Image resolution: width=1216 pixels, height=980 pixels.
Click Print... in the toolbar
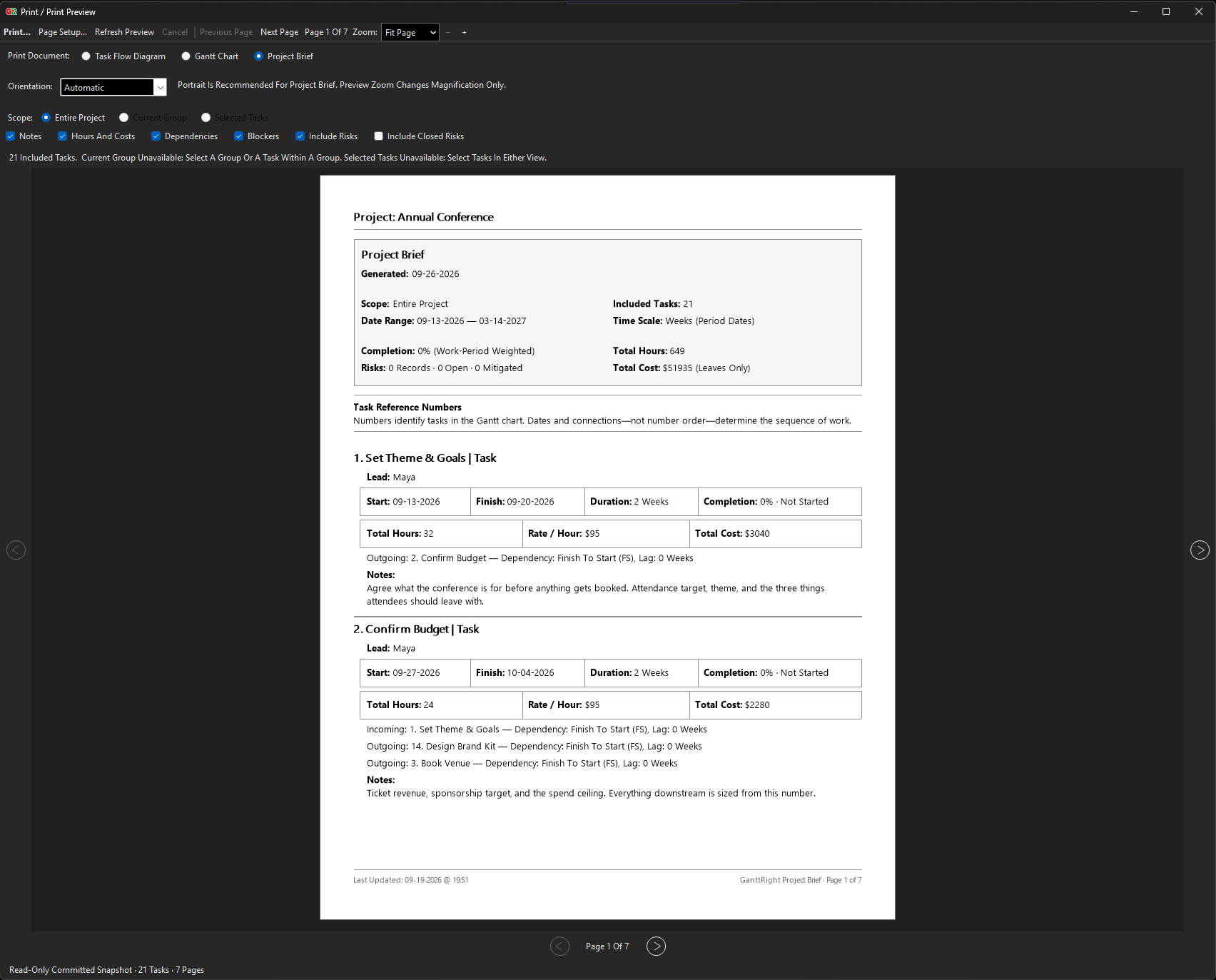pyautogui.click(x=17, y=32)
